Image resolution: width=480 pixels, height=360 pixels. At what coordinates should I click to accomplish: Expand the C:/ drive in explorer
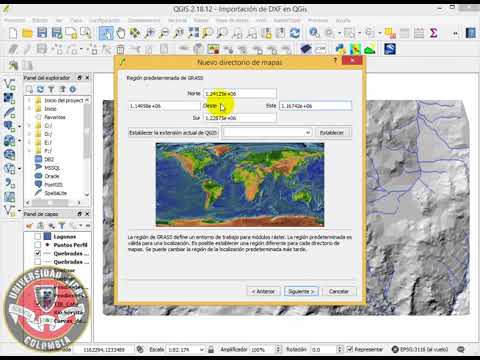29,126
